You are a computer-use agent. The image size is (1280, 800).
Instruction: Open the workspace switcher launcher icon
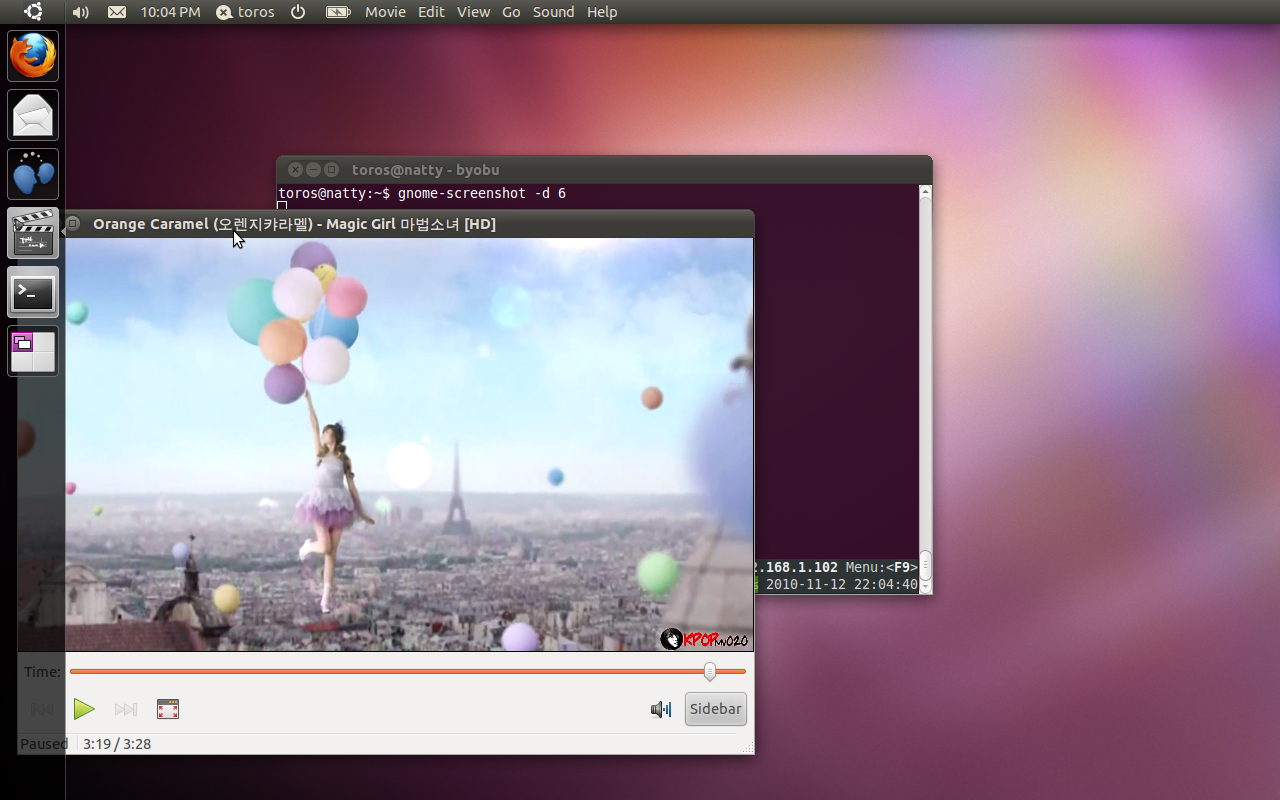pyautogui.click(x=33, y=351)
